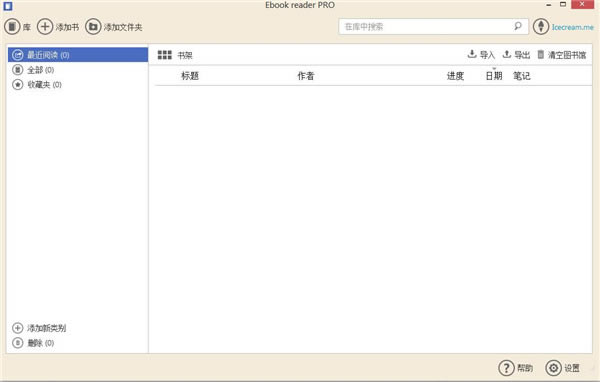600x382 pixels.
Task: Open Help (帮助) question mark icon
Action: point(506,368)
